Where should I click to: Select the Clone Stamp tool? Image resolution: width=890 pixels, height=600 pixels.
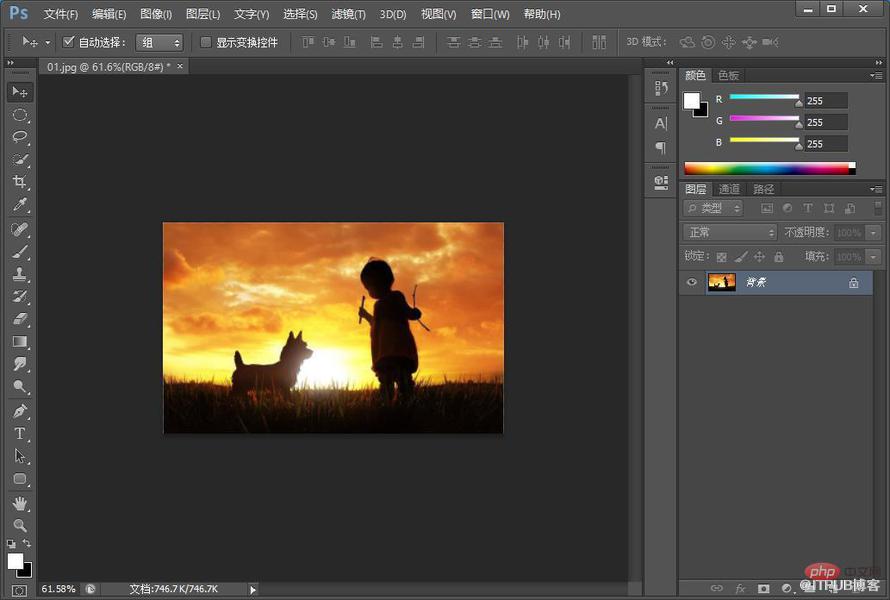point(20,274)
